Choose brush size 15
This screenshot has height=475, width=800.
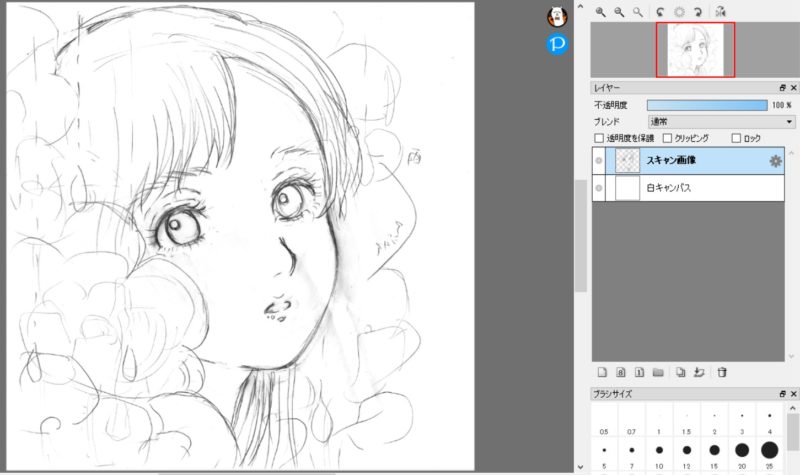click(x=714, y=456)
